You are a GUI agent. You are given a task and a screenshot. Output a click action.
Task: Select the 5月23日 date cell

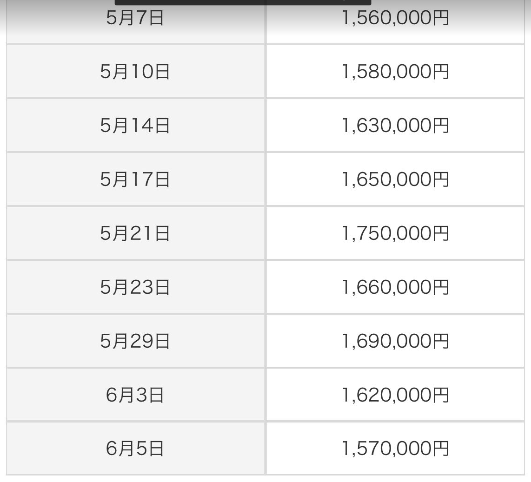click(x=135, y=287)
